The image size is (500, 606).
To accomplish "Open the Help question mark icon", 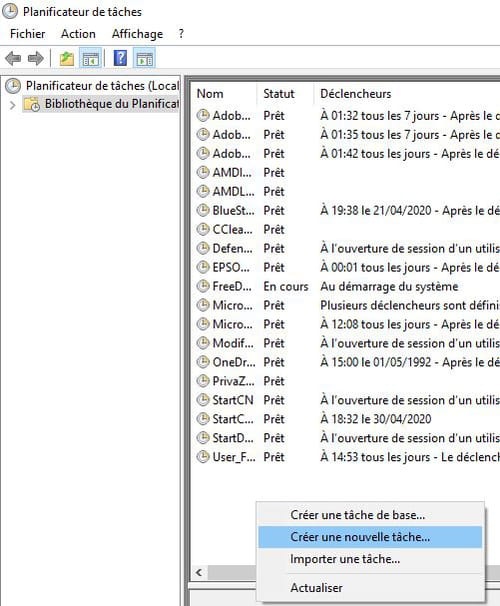I will [121, 59].
